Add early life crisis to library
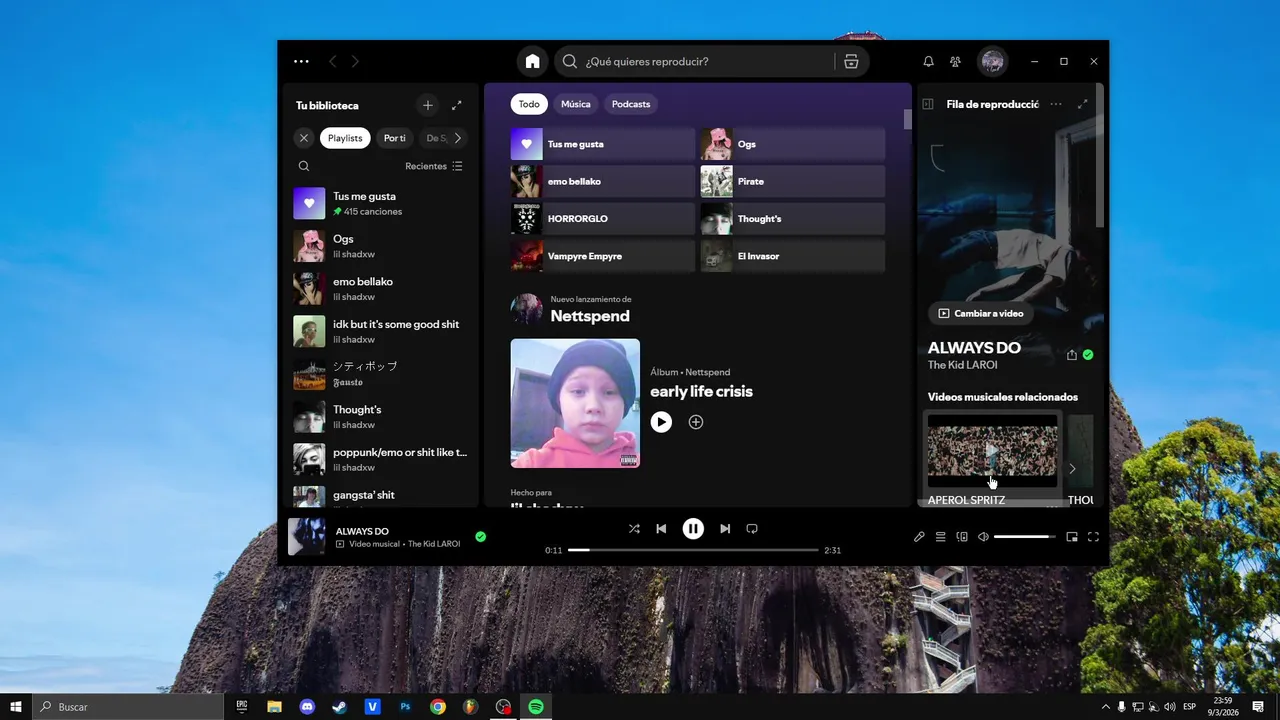 [x=696, y=422]
